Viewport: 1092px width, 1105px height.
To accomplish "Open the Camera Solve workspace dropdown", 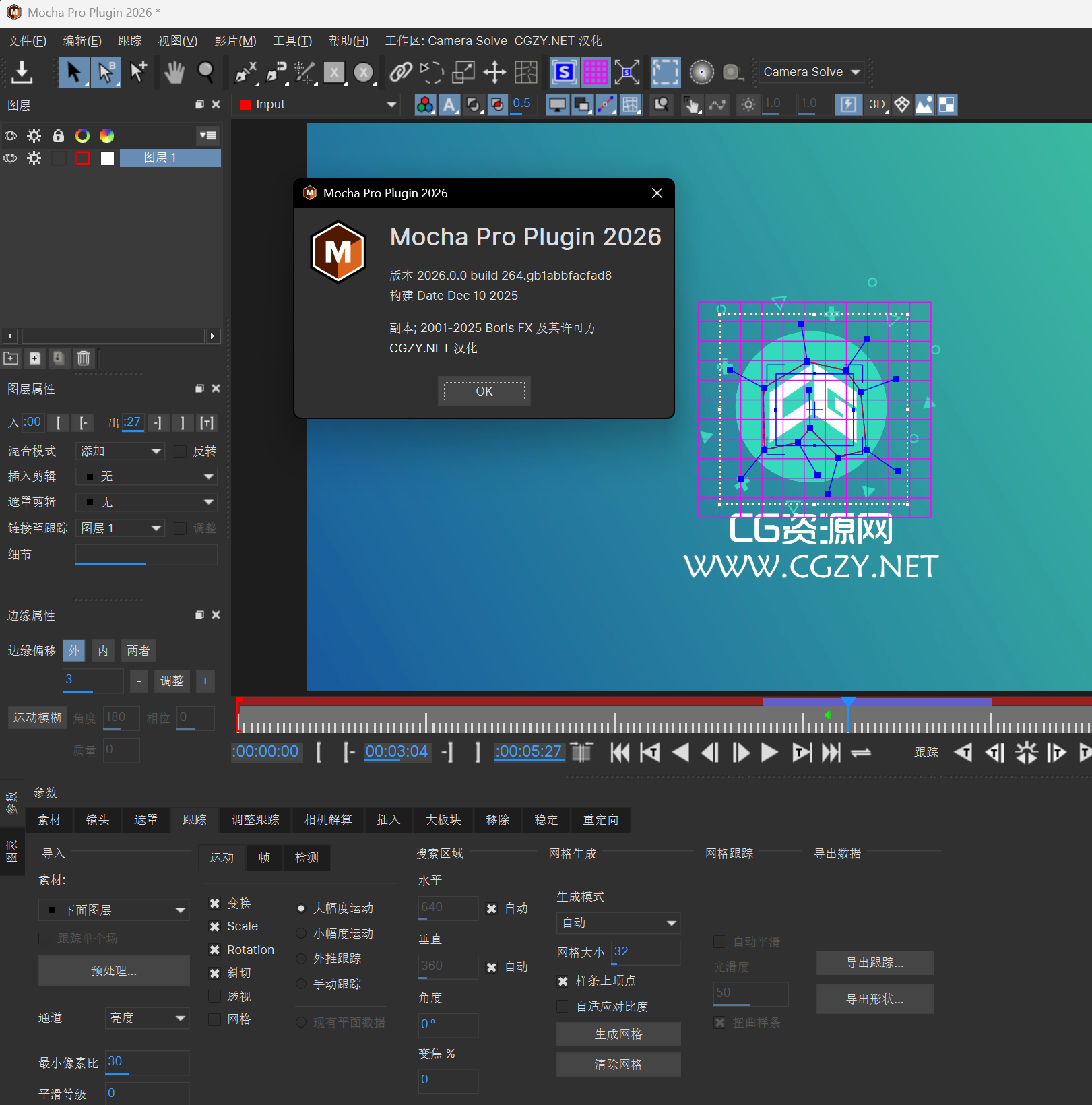I will pos(810,72).
